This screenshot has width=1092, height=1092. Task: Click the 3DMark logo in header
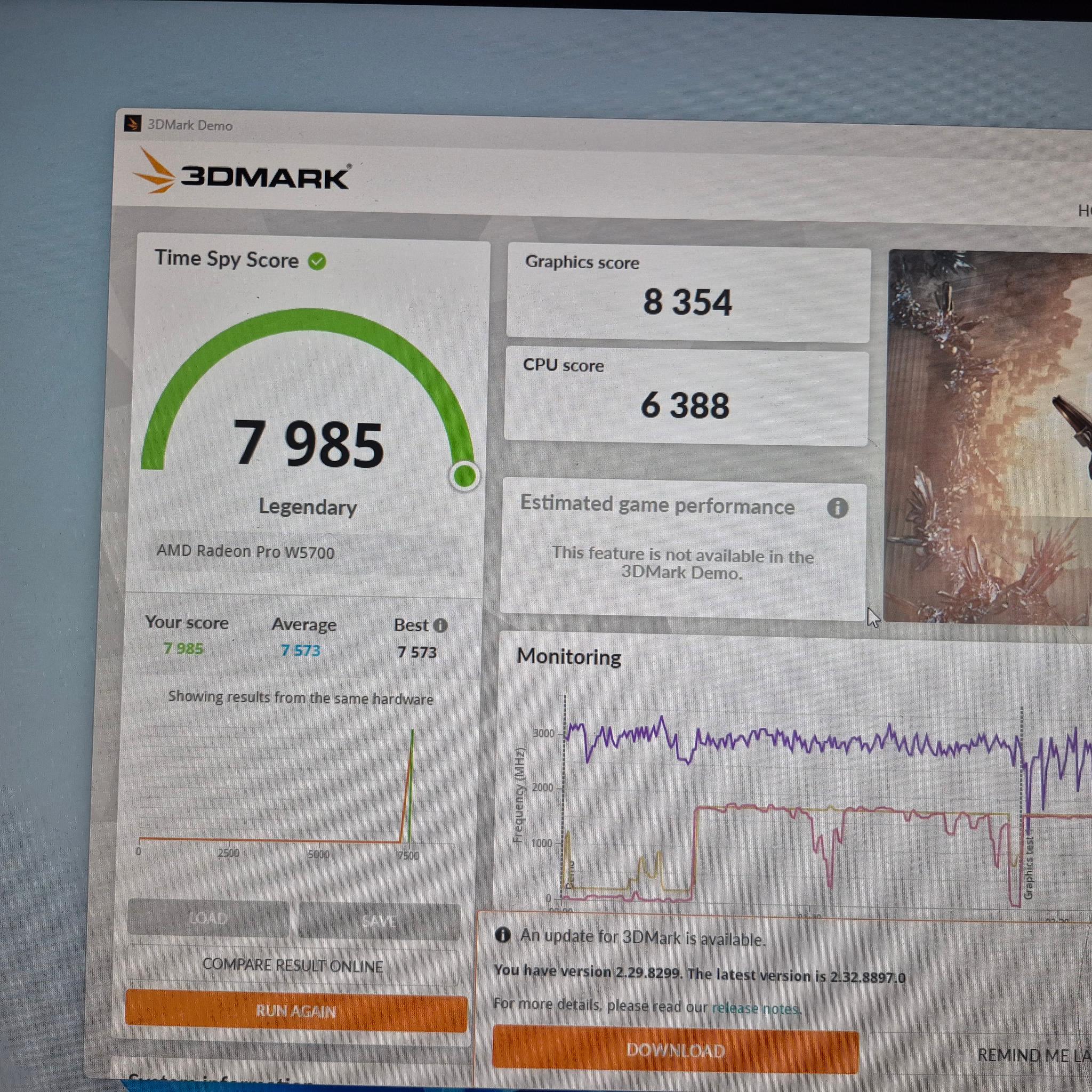tap(242, 172)
